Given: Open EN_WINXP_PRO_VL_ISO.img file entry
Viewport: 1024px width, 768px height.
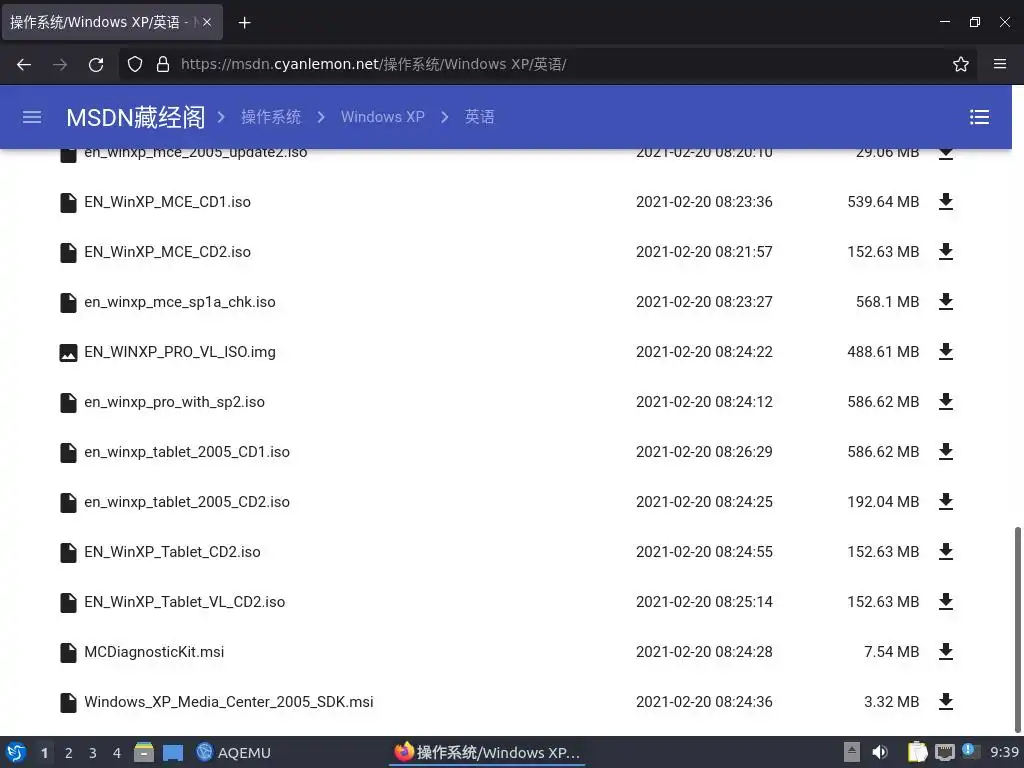Looking at the screenshot, I should [180, 352].
